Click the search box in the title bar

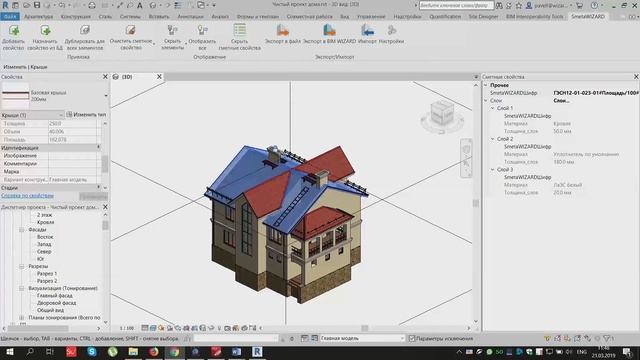pyautogui.click(x=456, y=5)
